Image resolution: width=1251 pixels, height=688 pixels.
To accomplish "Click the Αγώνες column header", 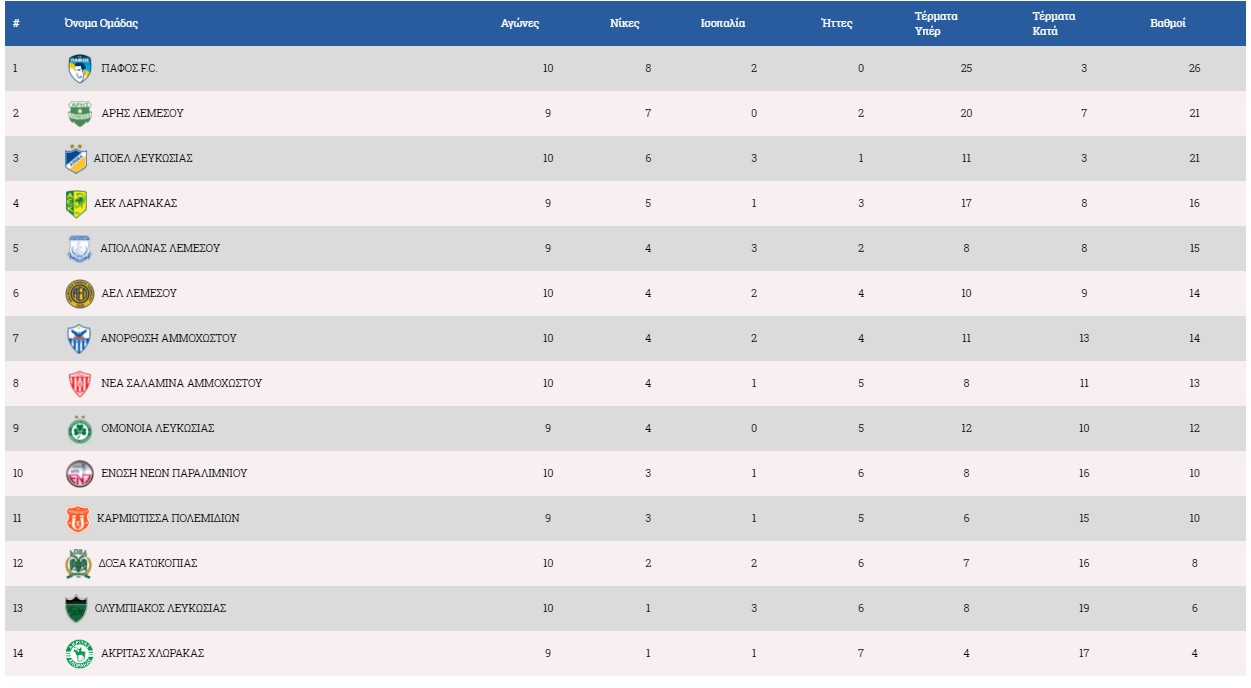I will tap(520, 23).
